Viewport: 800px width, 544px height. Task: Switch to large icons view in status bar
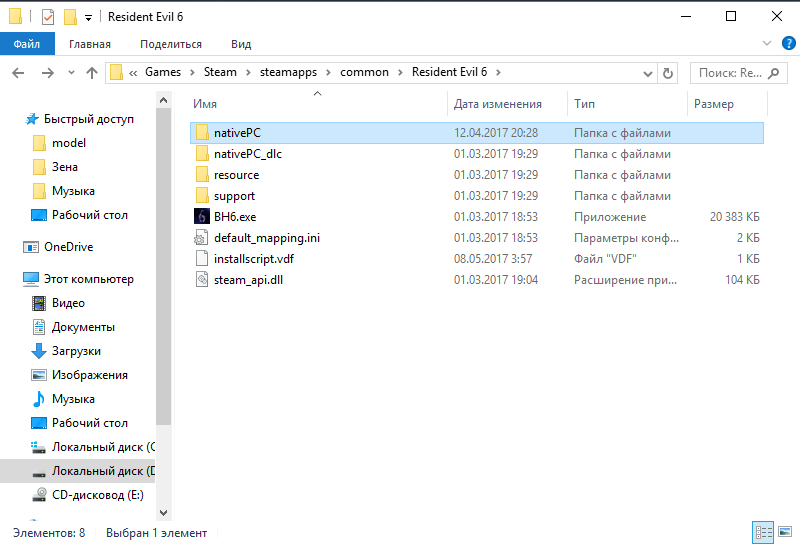pyautogui.click(x=785, y=532)
